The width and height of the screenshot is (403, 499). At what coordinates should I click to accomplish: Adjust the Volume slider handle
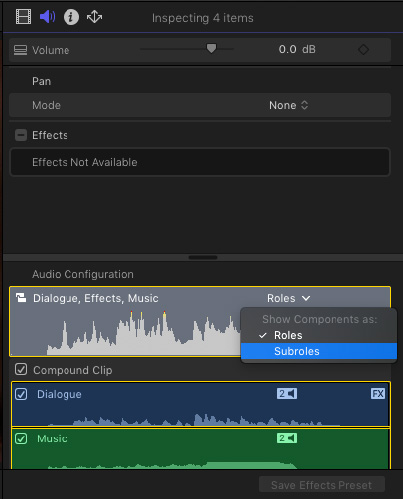pyautogui.click(x=211, y=49)
